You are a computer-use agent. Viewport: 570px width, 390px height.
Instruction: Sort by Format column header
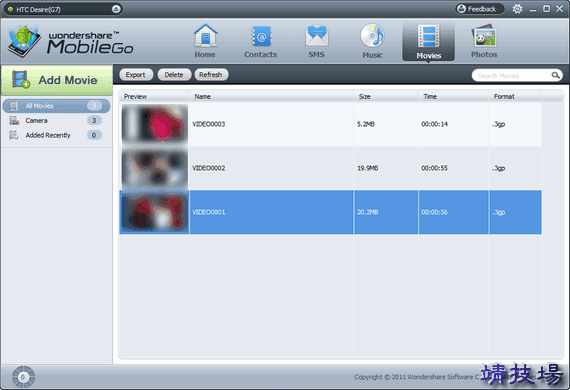point(515,96)
